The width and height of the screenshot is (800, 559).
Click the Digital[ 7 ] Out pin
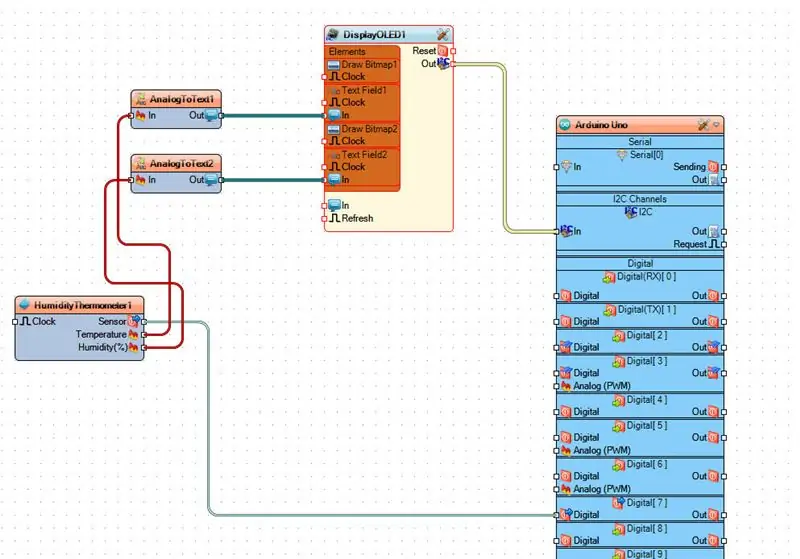pyautogui.click(x=724, y=515)
